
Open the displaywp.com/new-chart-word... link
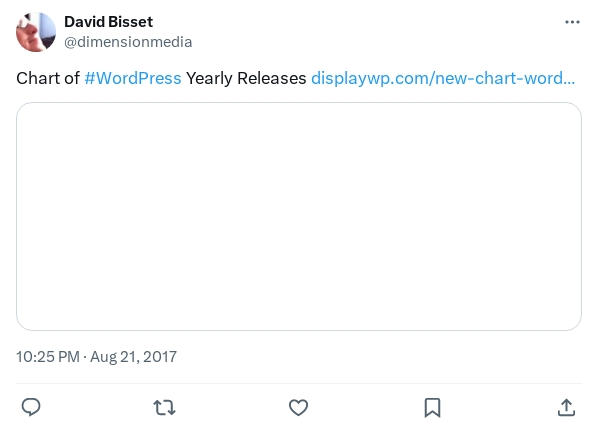[x=443, y=78]
